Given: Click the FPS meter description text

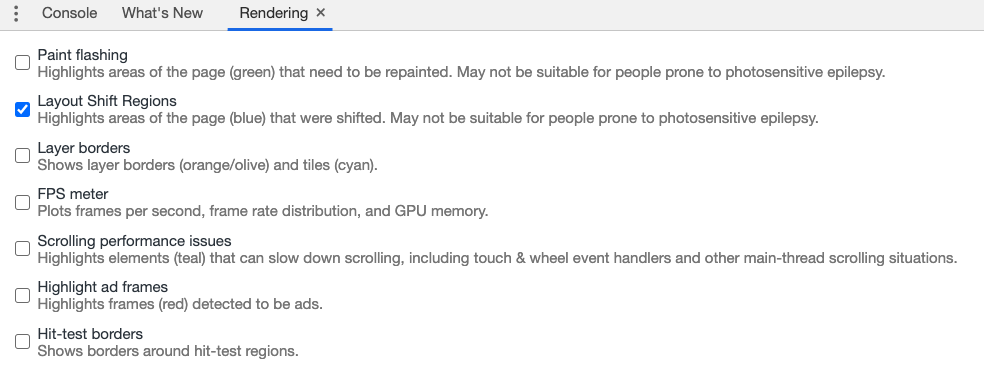Looking at the screenshot, I should [x=262, y=211].
